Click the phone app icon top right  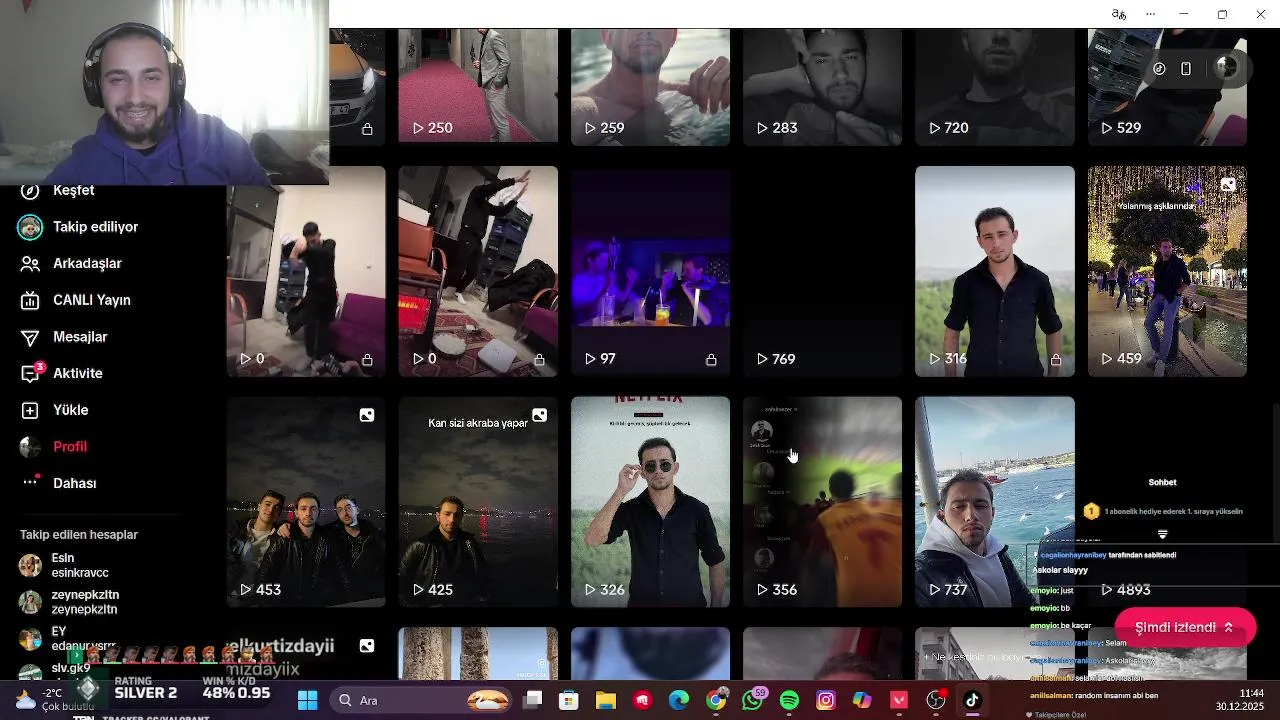pyautogui.click(x=1186, y=69)
